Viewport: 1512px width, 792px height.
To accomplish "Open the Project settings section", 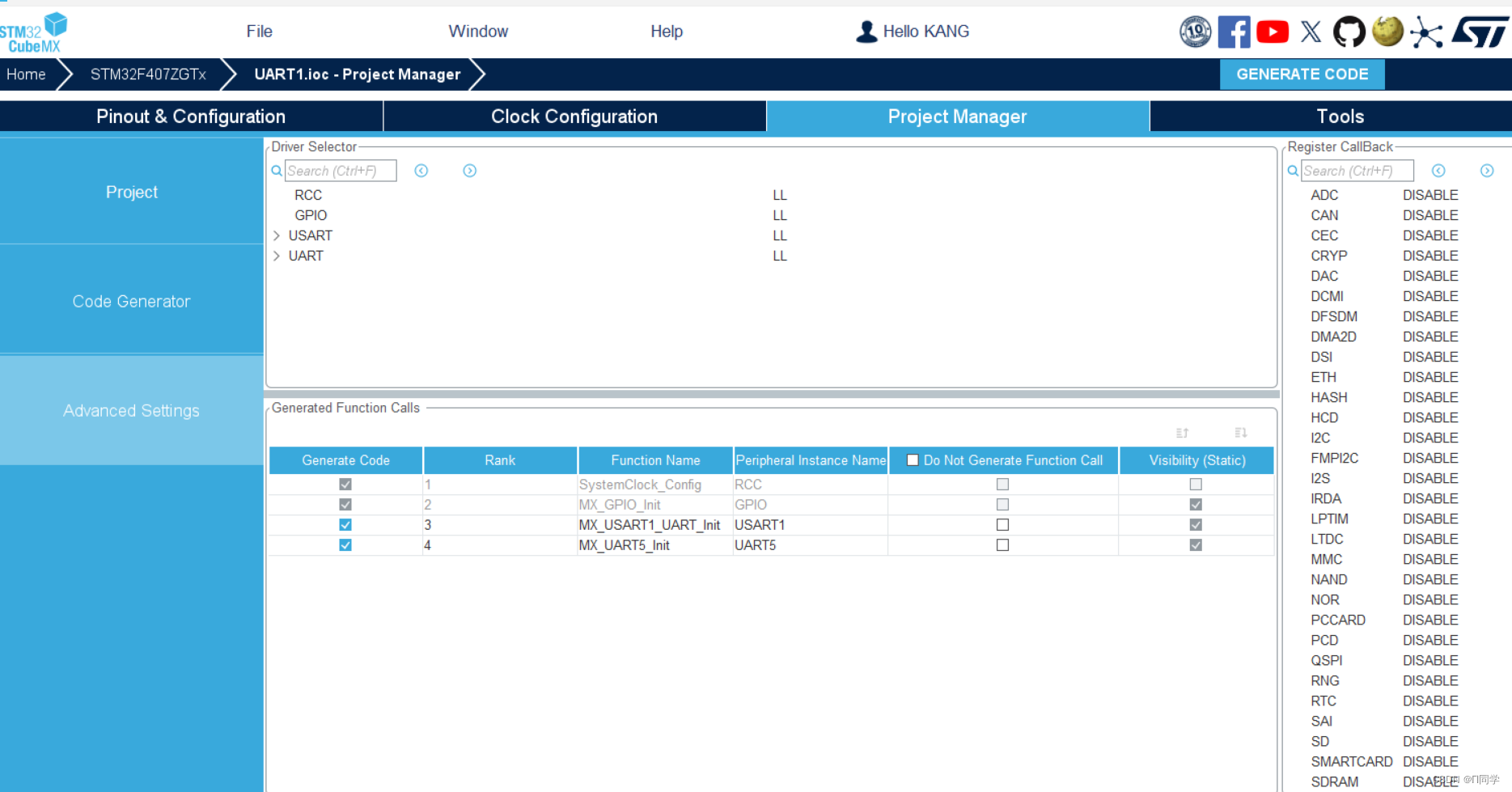I will pyautogui.click(x=132, y=192).
